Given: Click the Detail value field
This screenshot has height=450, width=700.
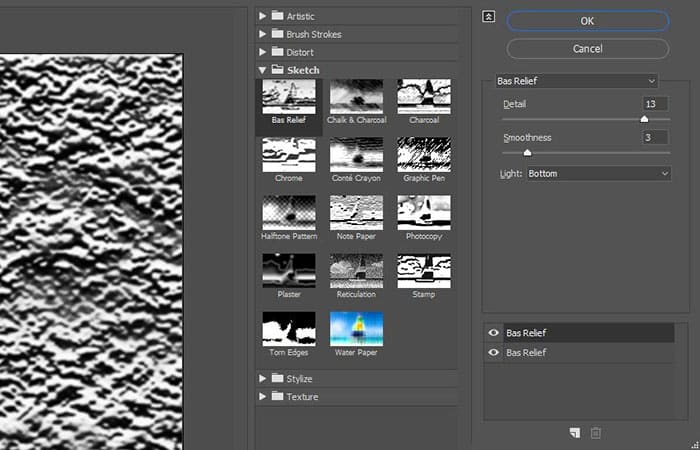Looking at the screenshot, I should 655,104.
